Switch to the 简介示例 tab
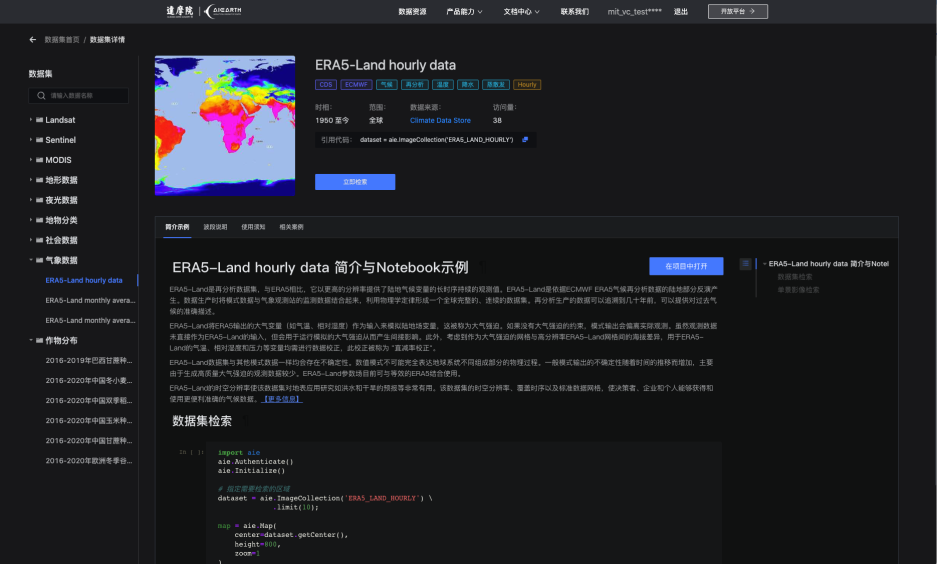The width and height of the screenshot is (937, 564). (x=177, y=227)
